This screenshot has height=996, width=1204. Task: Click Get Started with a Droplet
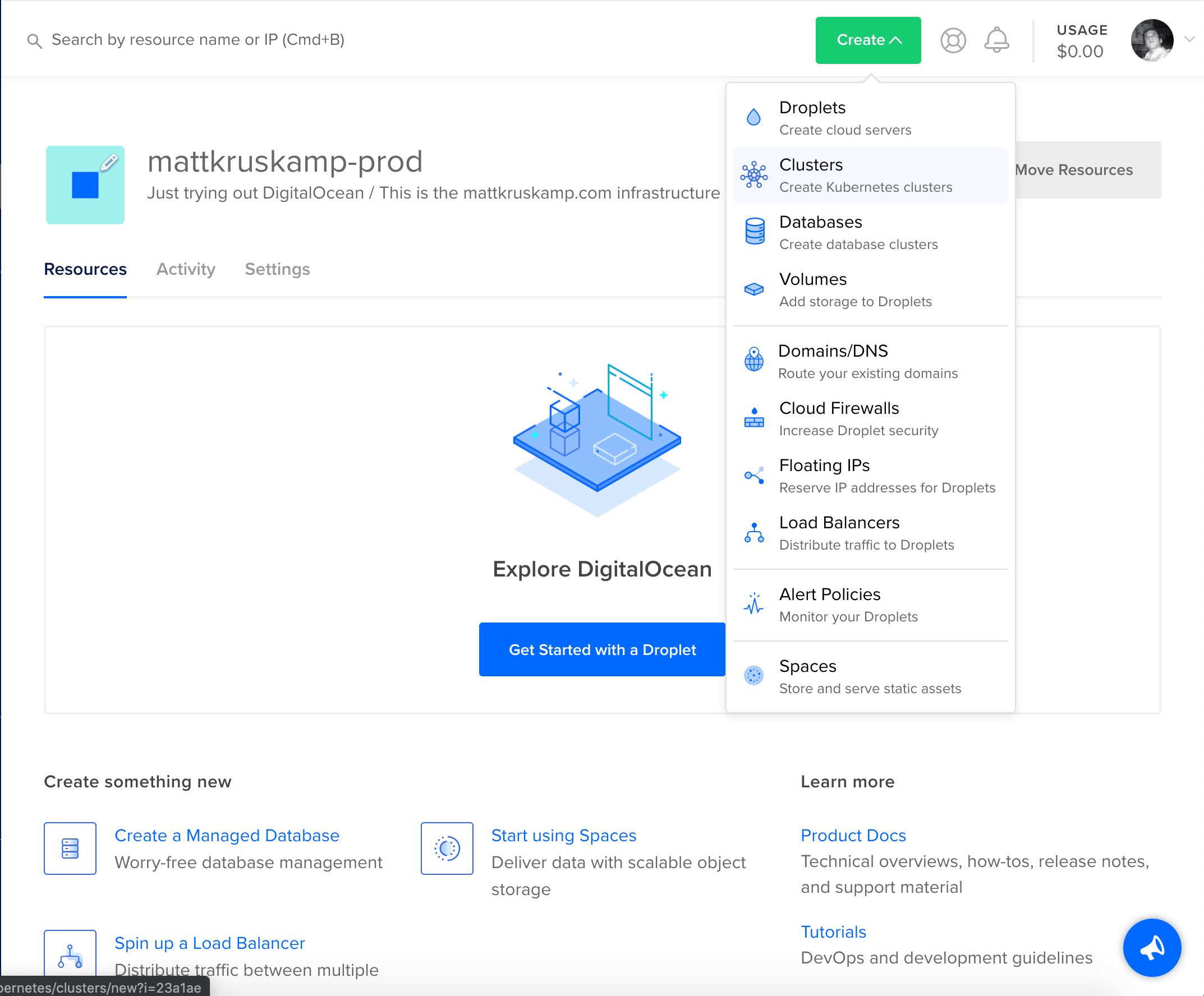602,649
